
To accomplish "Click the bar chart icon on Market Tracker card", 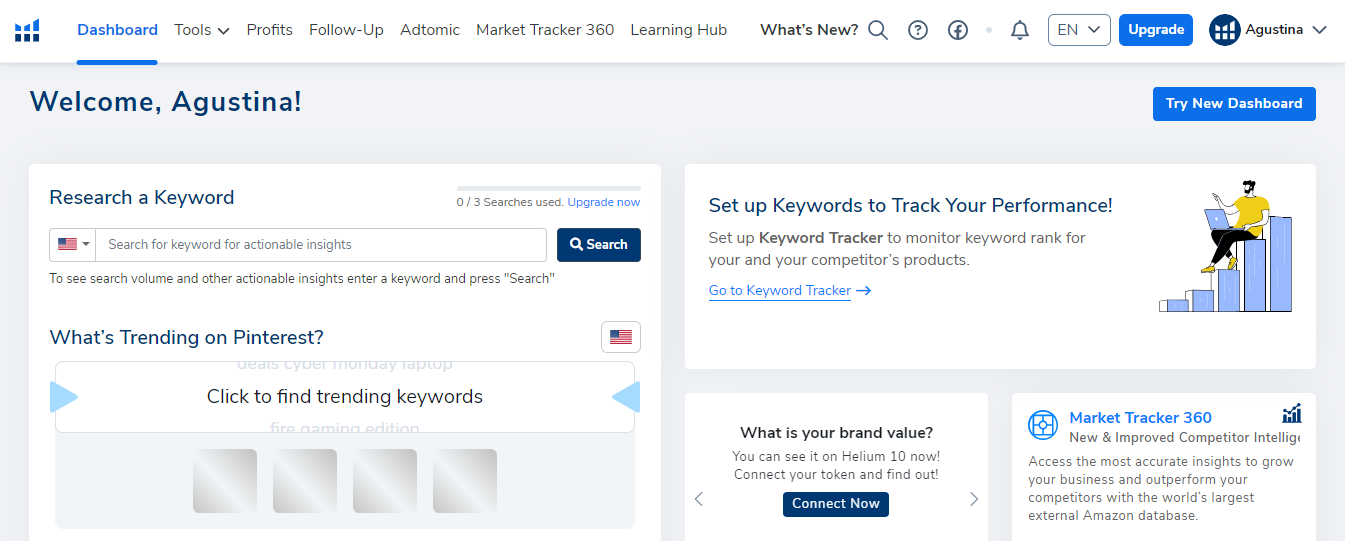I will pyautogui.click(x=1291, y=414).
